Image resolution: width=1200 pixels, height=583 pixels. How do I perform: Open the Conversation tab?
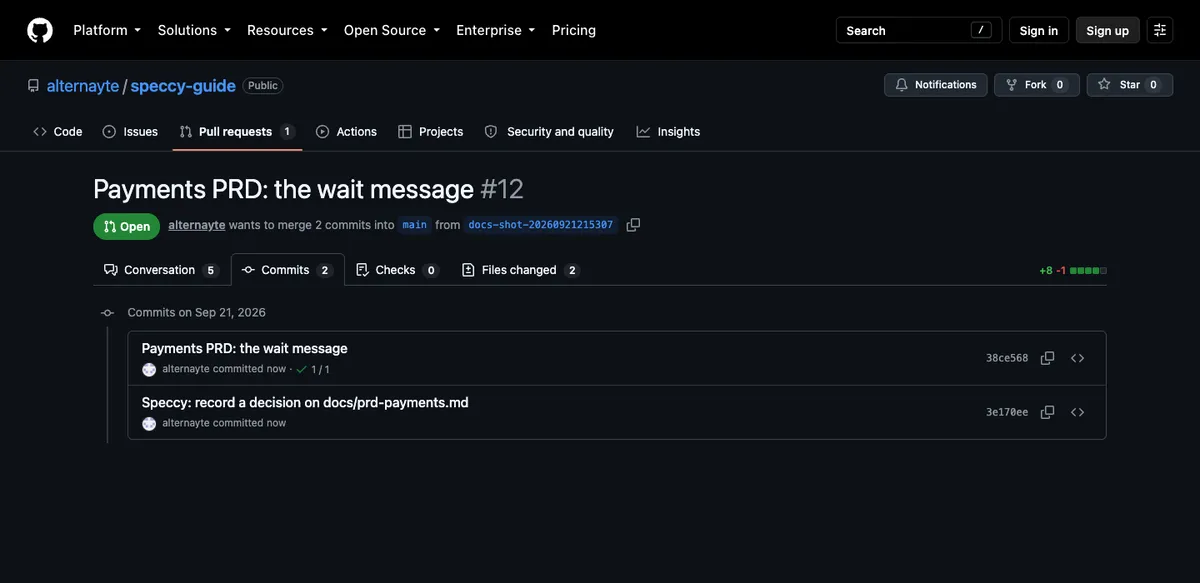coord(160,270)
